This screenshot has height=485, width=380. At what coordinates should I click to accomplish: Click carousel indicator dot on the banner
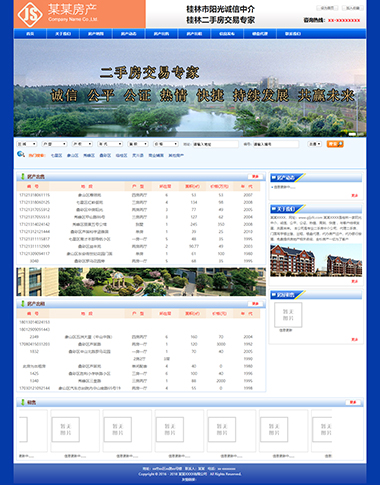click(352, 134)
